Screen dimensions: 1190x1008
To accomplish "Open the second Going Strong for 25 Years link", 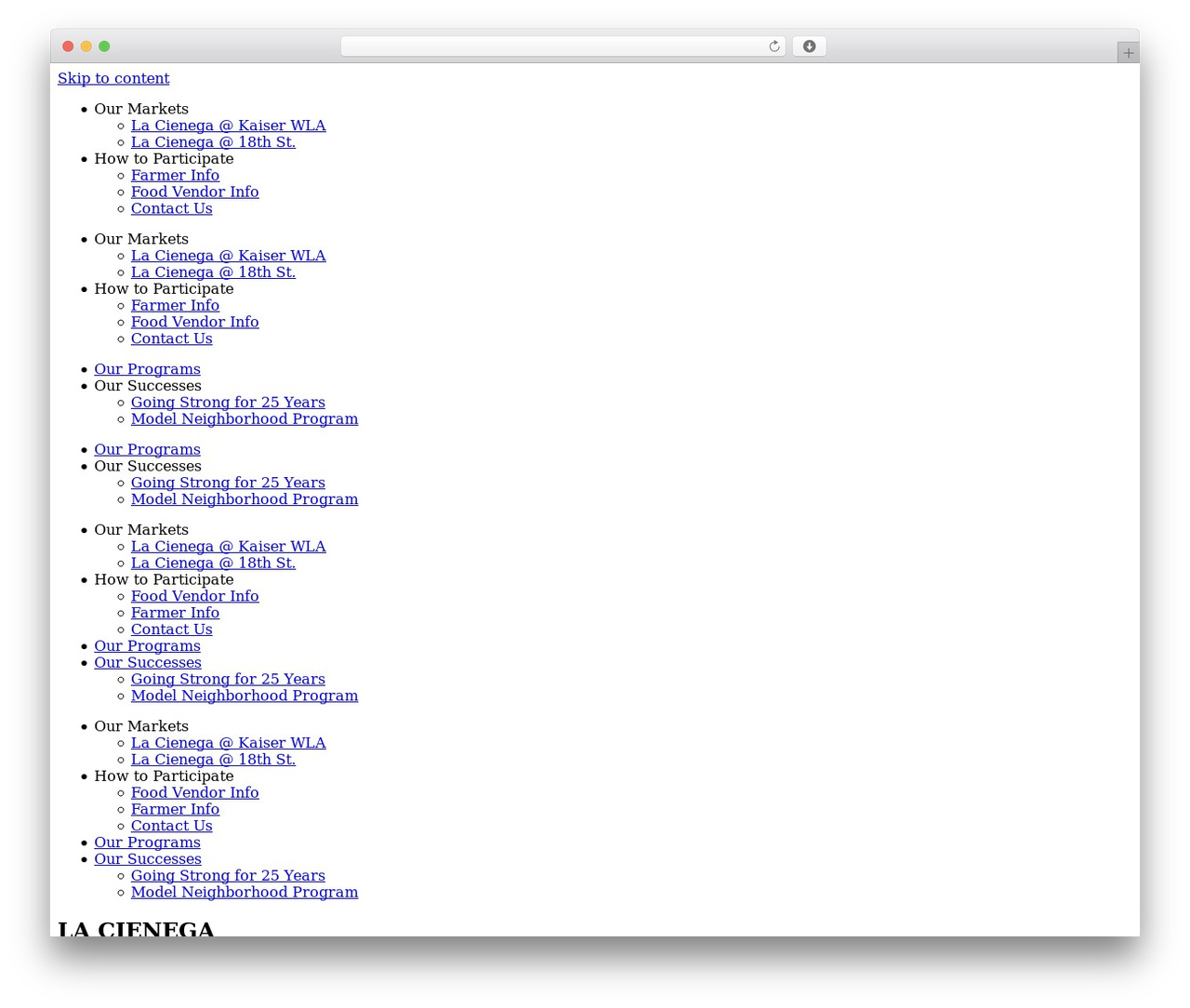I will [x=228, y=483].
